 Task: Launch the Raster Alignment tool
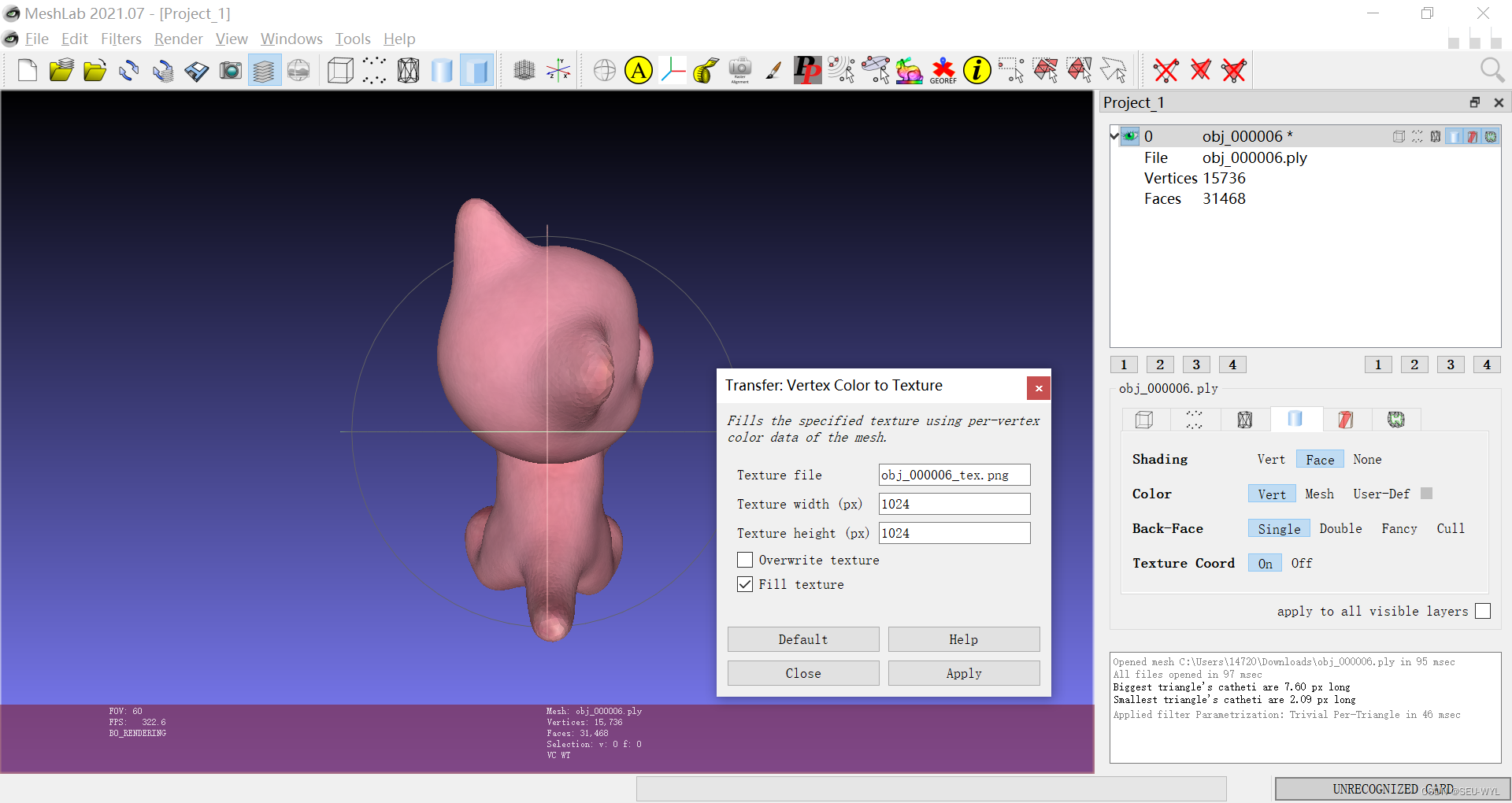740,71
